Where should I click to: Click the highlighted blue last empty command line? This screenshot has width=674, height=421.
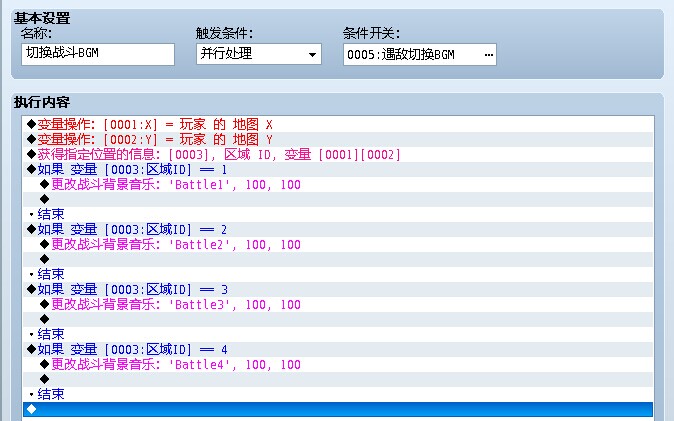[x=338, y=409]
